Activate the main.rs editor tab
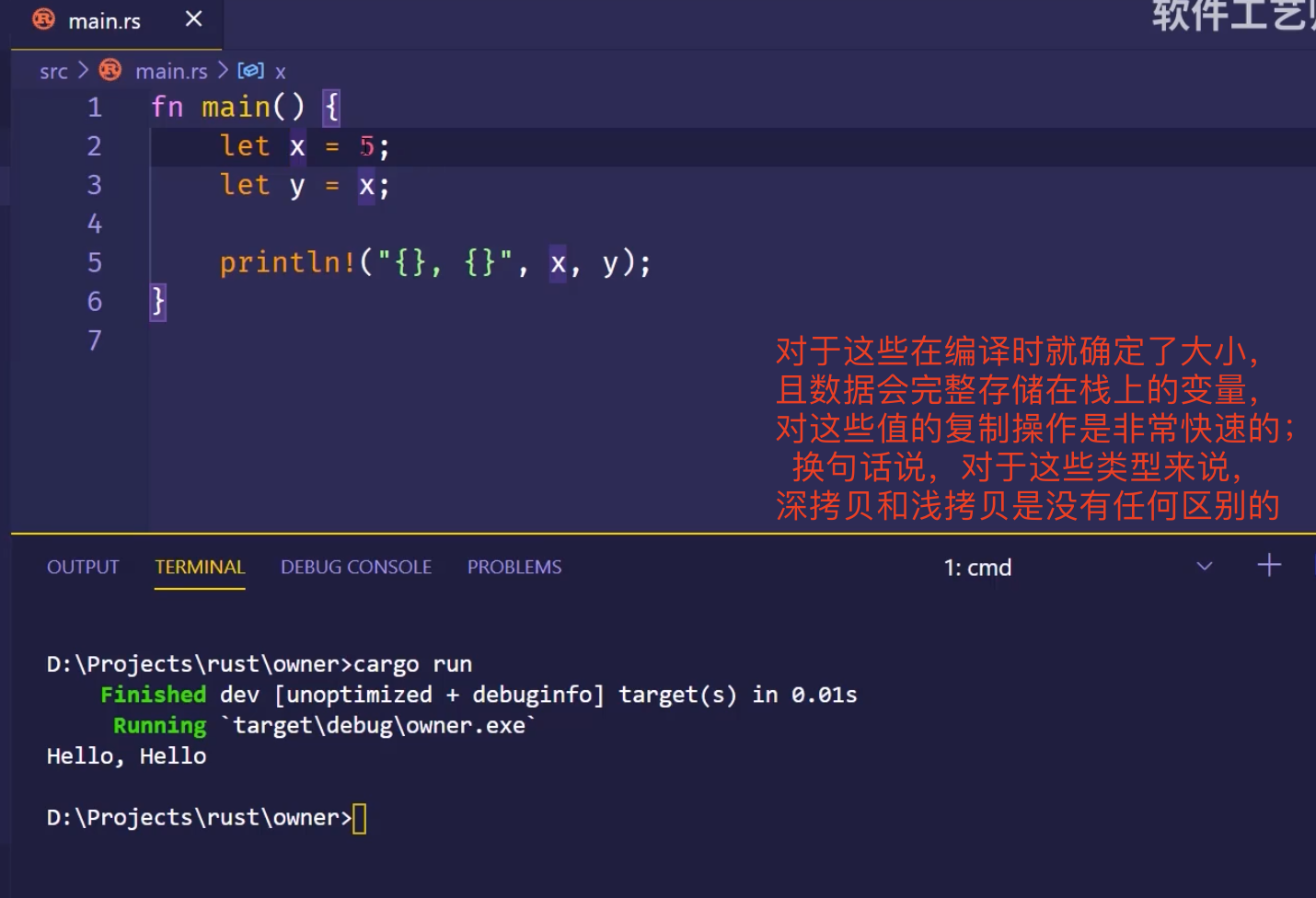 (x=104, y=21)
